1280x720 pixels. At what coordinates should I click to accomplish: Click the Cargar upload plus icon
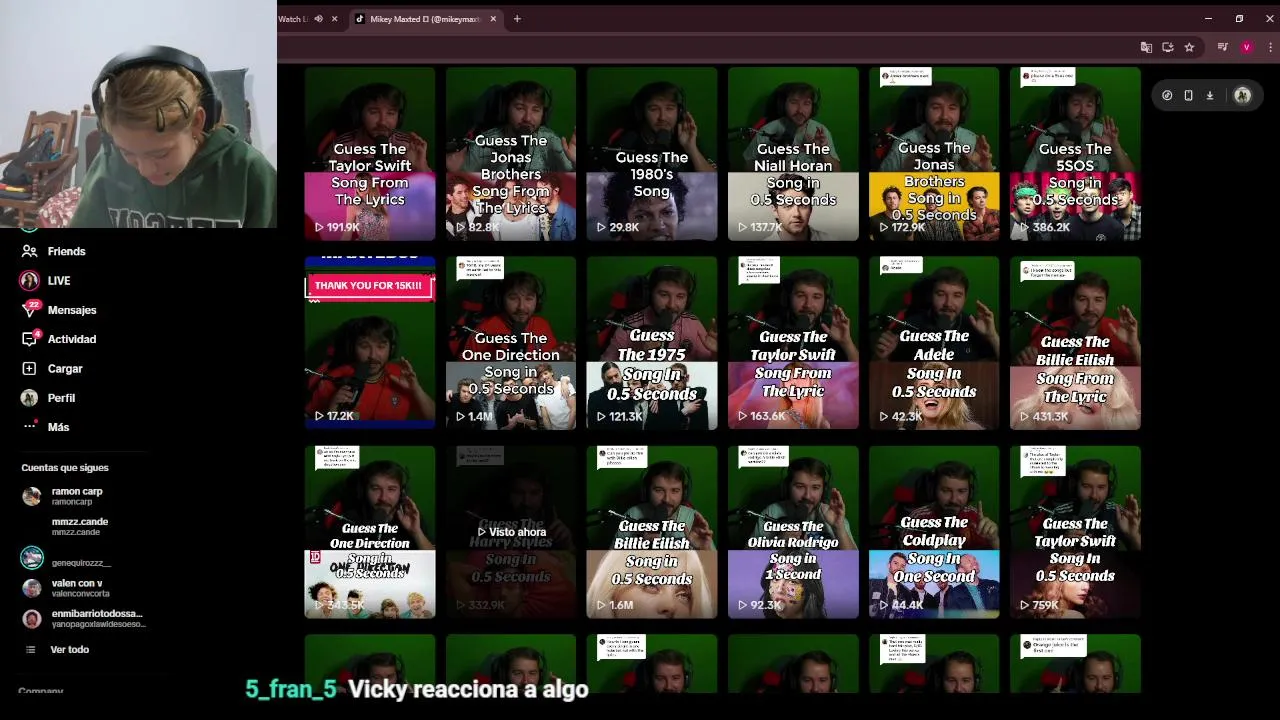[29, 369]
